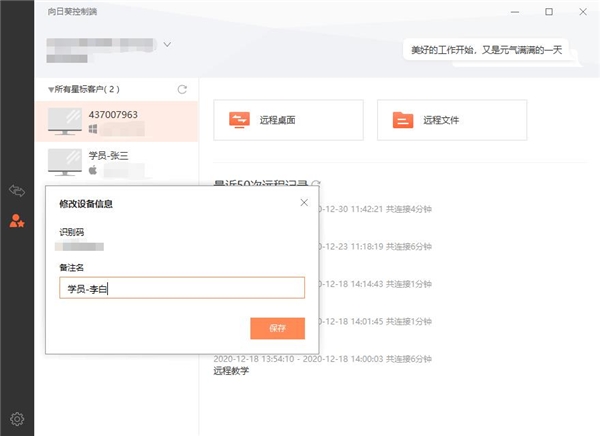Open the 远程教学 record entry

pos(231,371)
